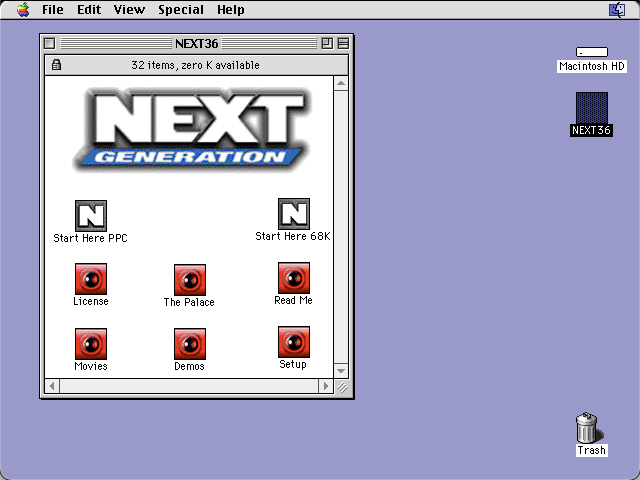640x480 pixels.
Task: Click the 'License' label text
Action: (91, 301)
